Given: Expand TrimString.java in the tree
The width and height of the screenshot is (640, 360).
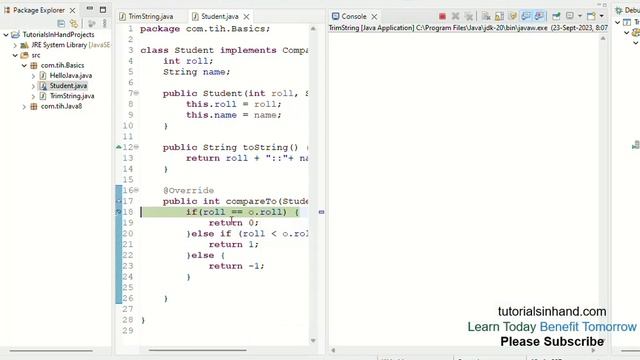Looking at the screenshot, I should [x=33, y=96].
